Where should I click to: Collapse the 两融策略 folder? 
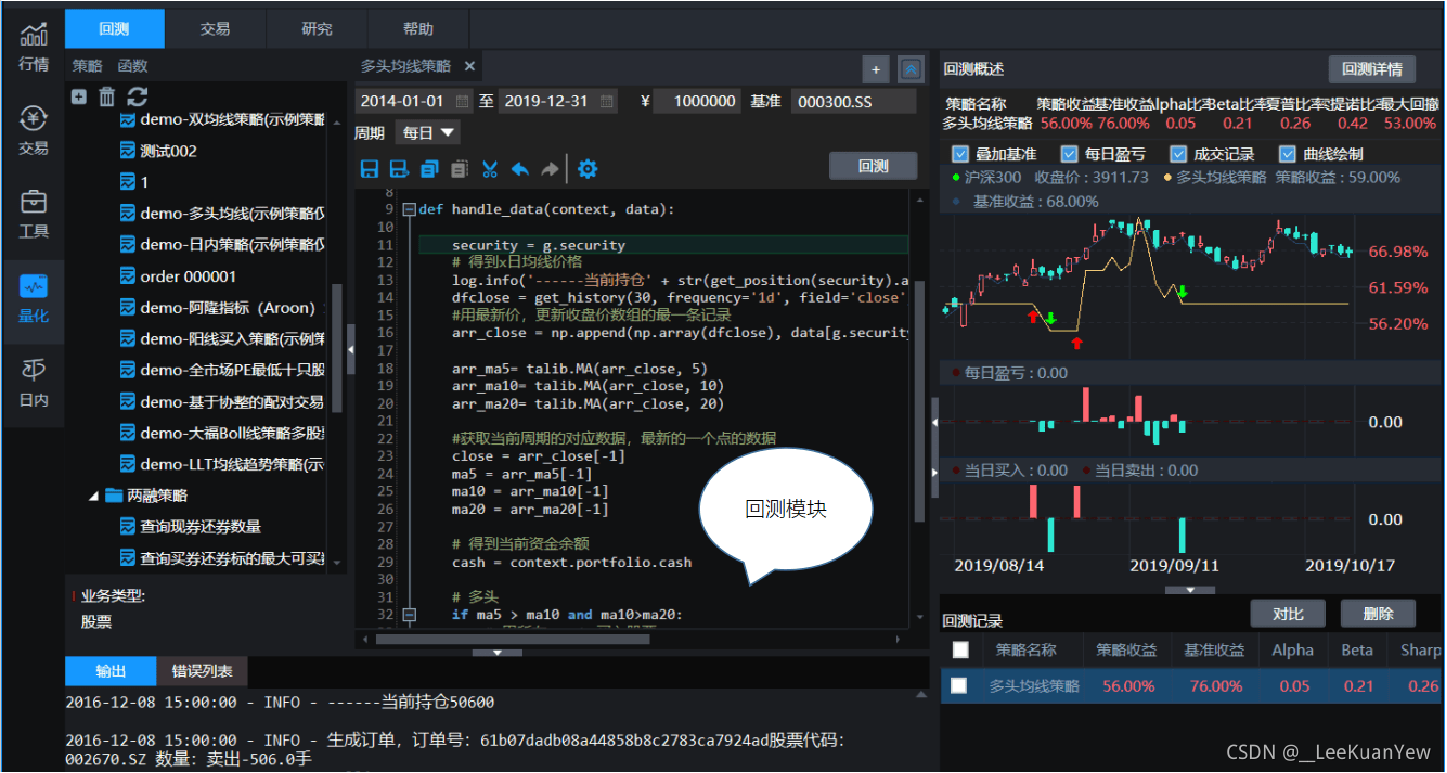coord(94,495)
